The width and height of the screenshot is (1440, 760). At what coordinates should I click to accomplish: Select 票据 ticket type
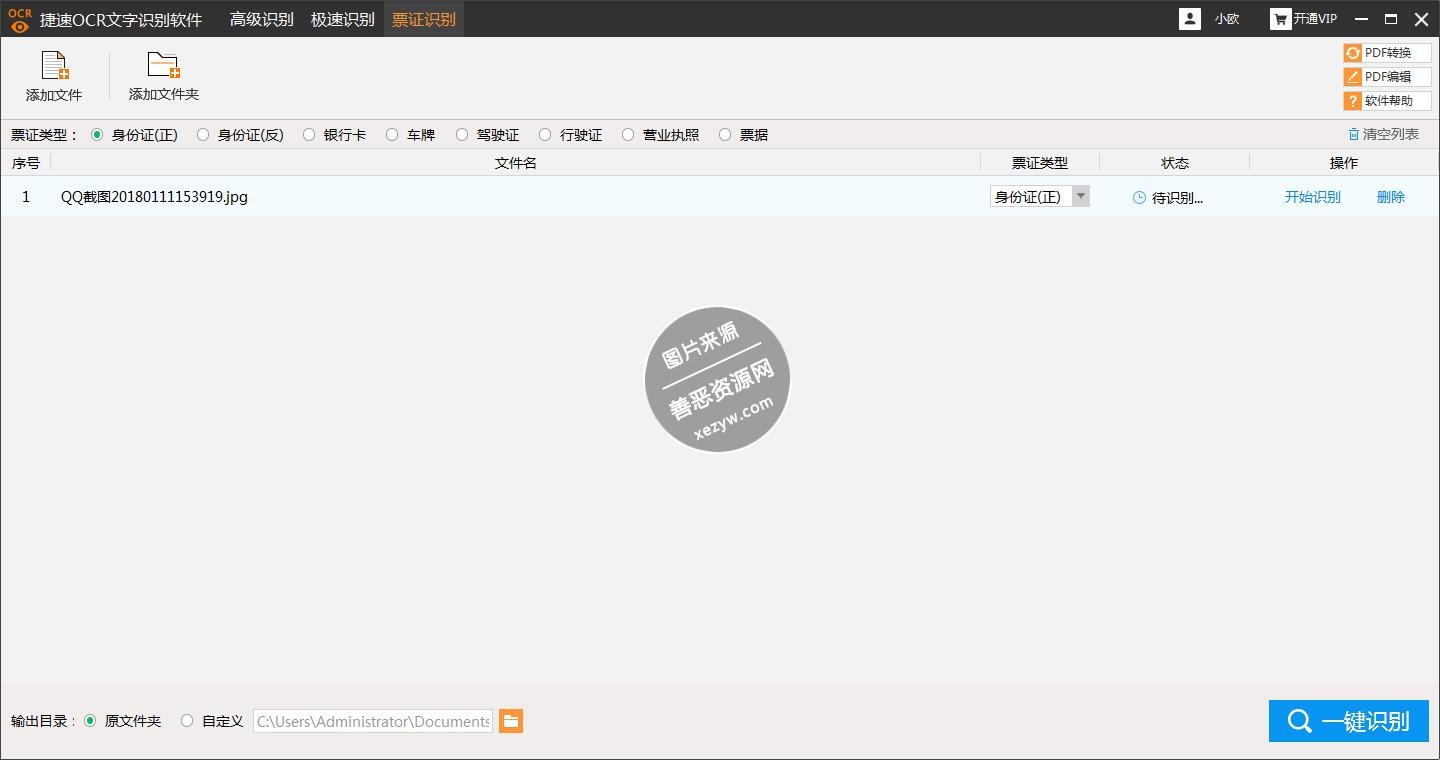point(725,134)
